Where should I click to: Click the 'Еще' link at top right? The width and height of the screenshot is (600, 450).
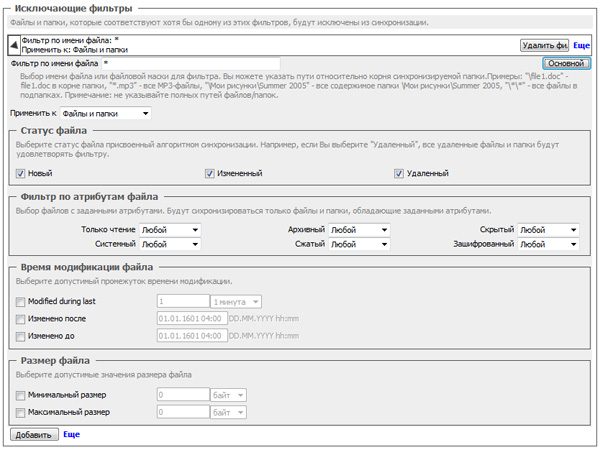pos(581,45)
